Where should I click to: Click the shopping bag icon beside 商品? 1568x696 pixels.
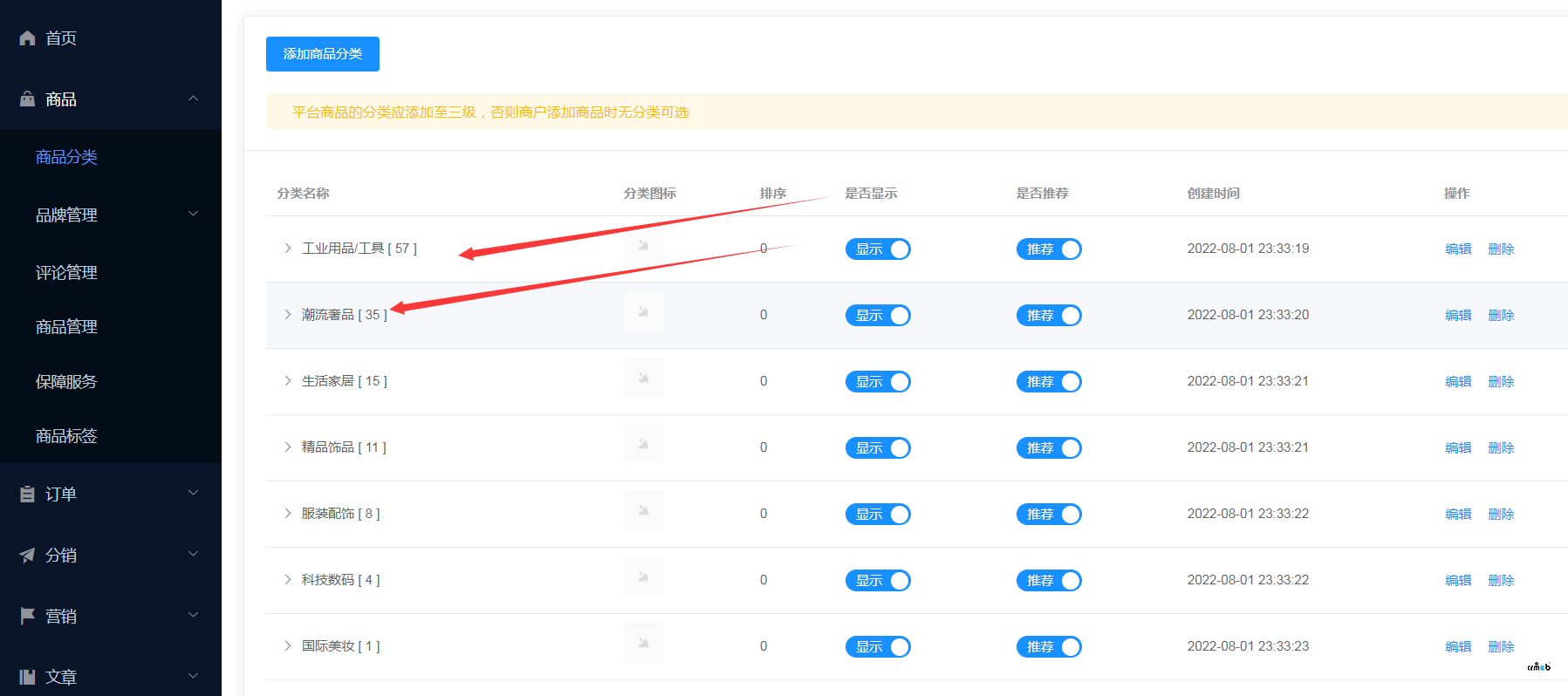[x=27, y=99]
